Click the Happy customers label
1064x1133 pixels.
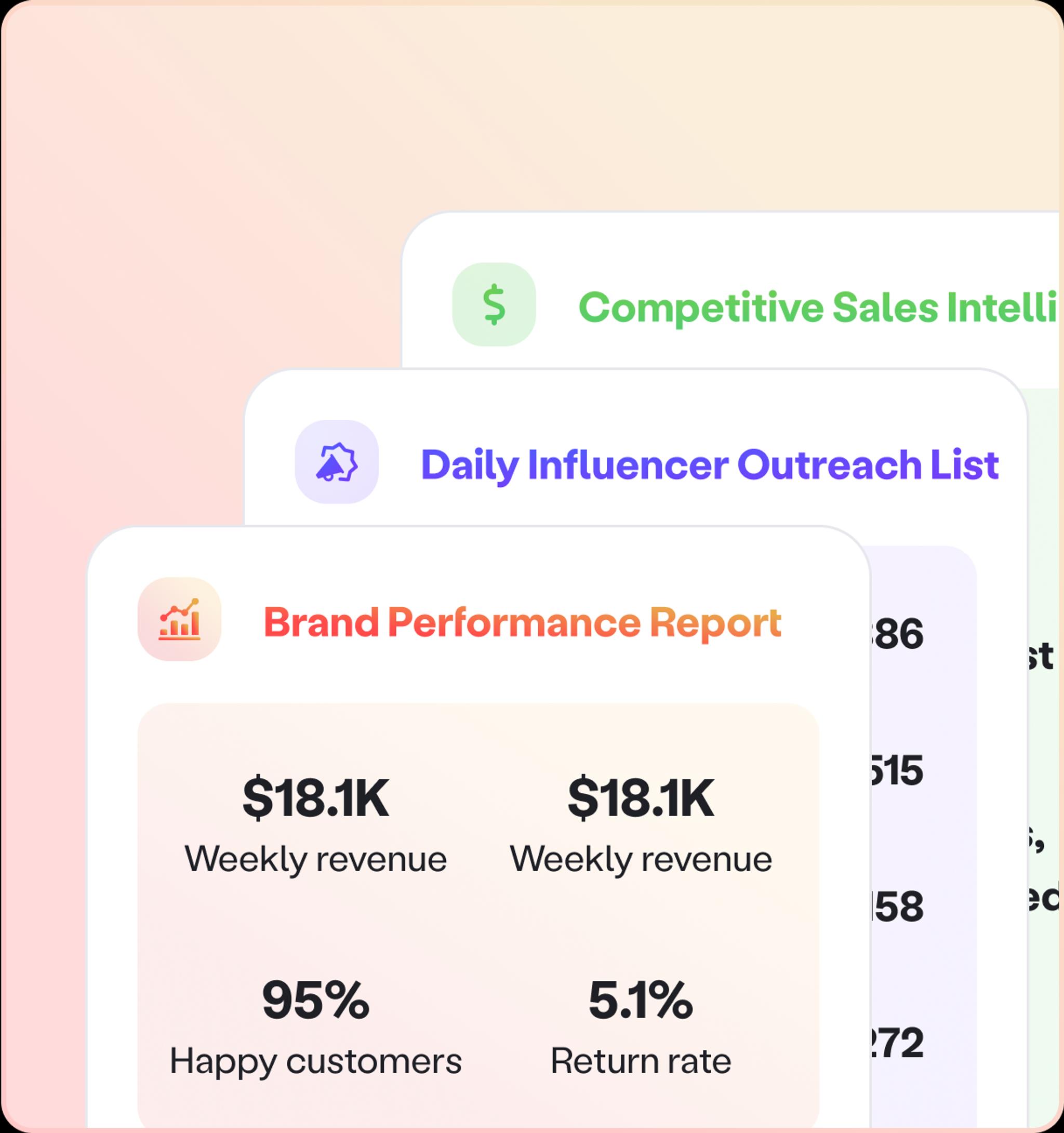[316, 1061]
